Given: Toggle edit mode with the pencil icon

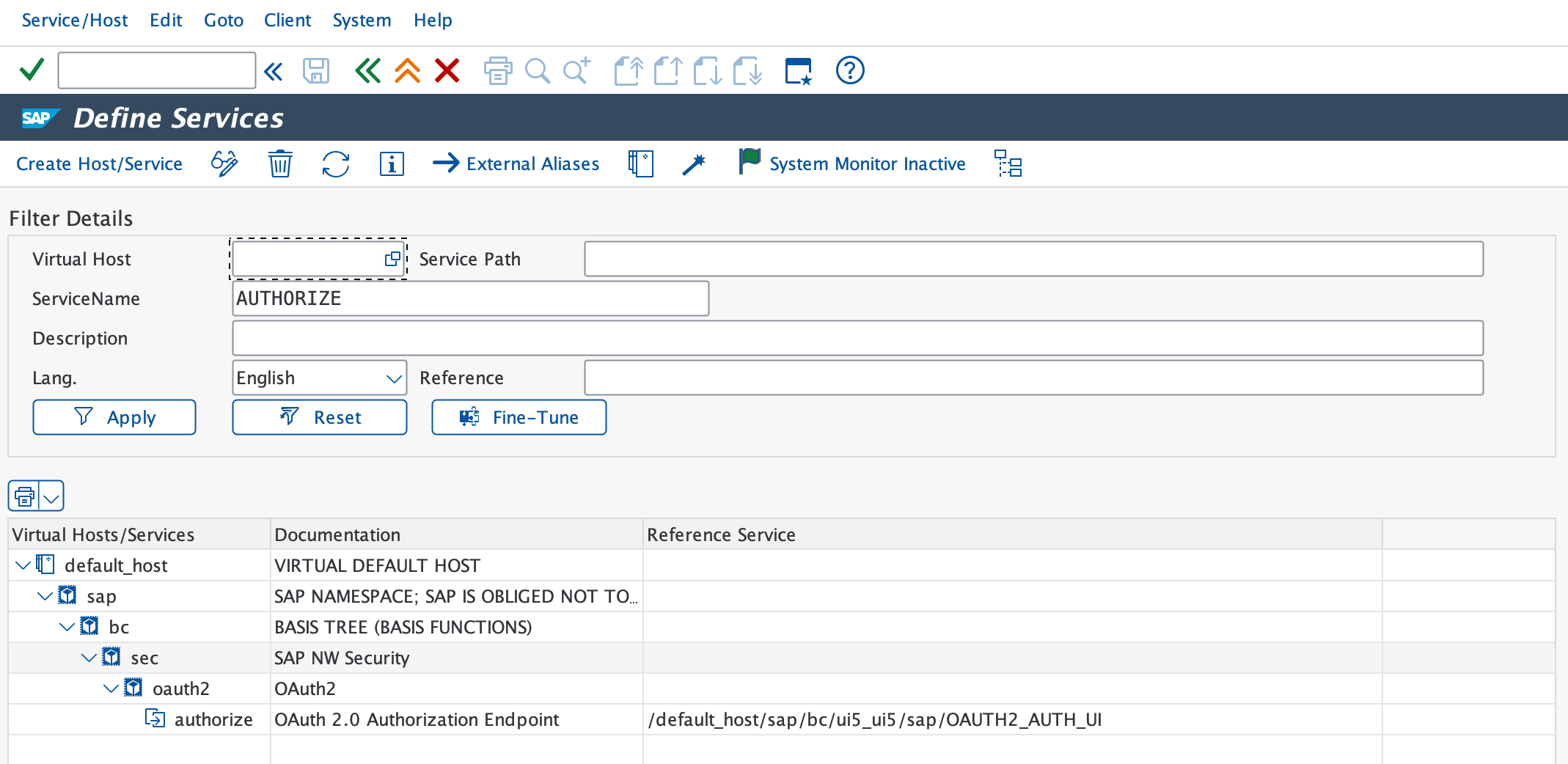Looking at the screenshot, I should tap(224, 164).
